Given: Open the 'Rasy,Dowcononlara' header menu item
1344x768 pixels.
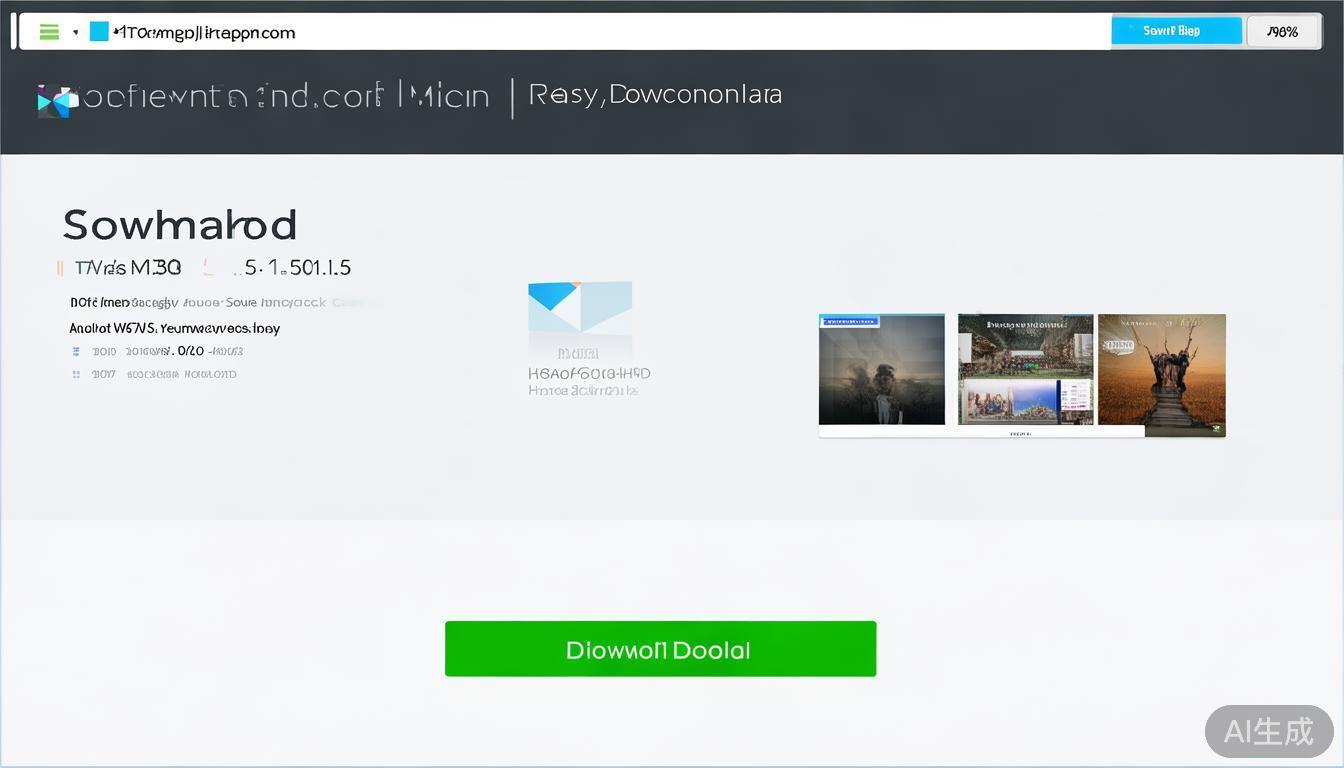Looking at the screenshot, I should pos(655,95).
